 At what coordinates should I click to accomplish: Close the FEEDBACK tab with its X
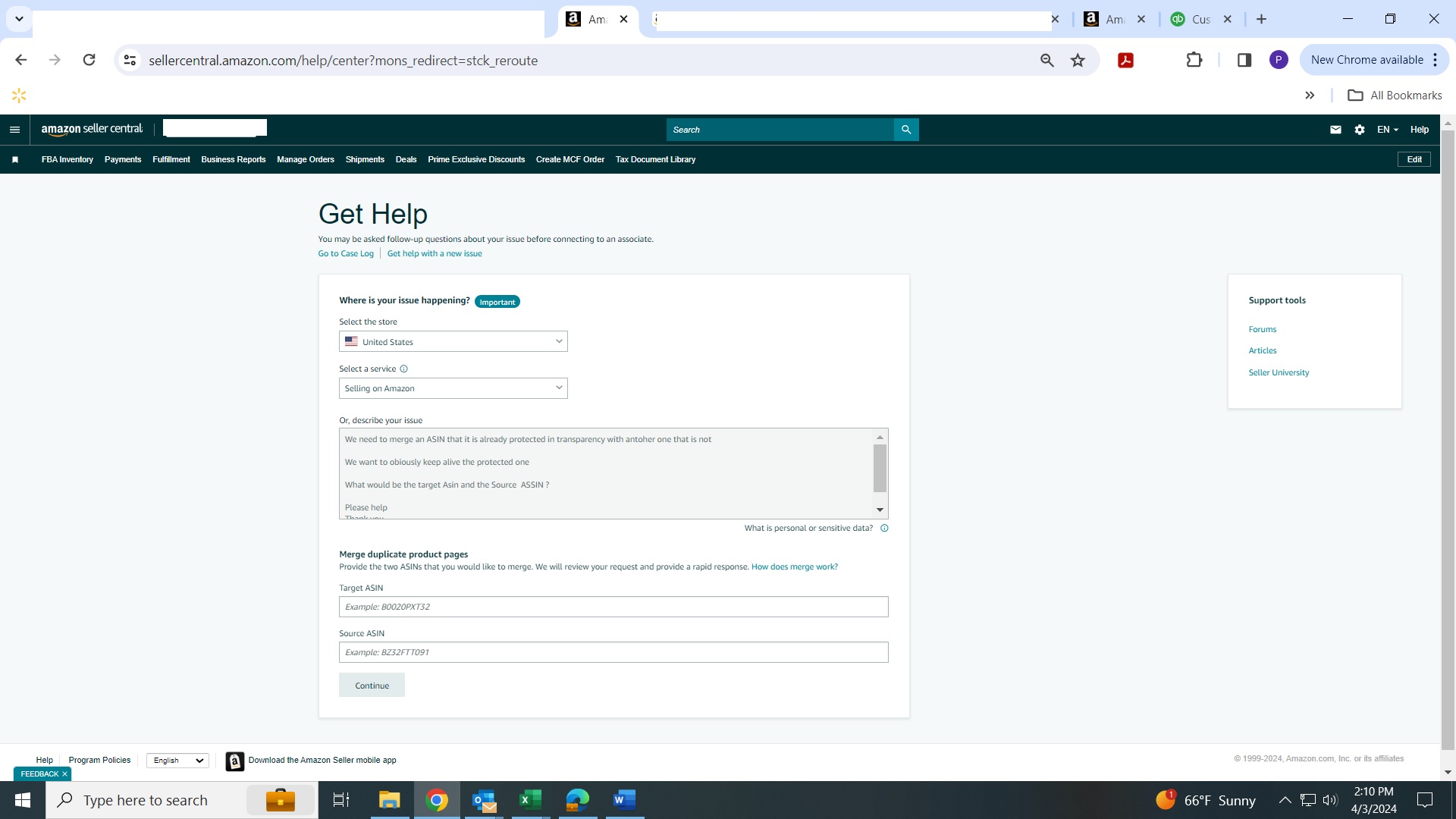[x=64, y=774]
